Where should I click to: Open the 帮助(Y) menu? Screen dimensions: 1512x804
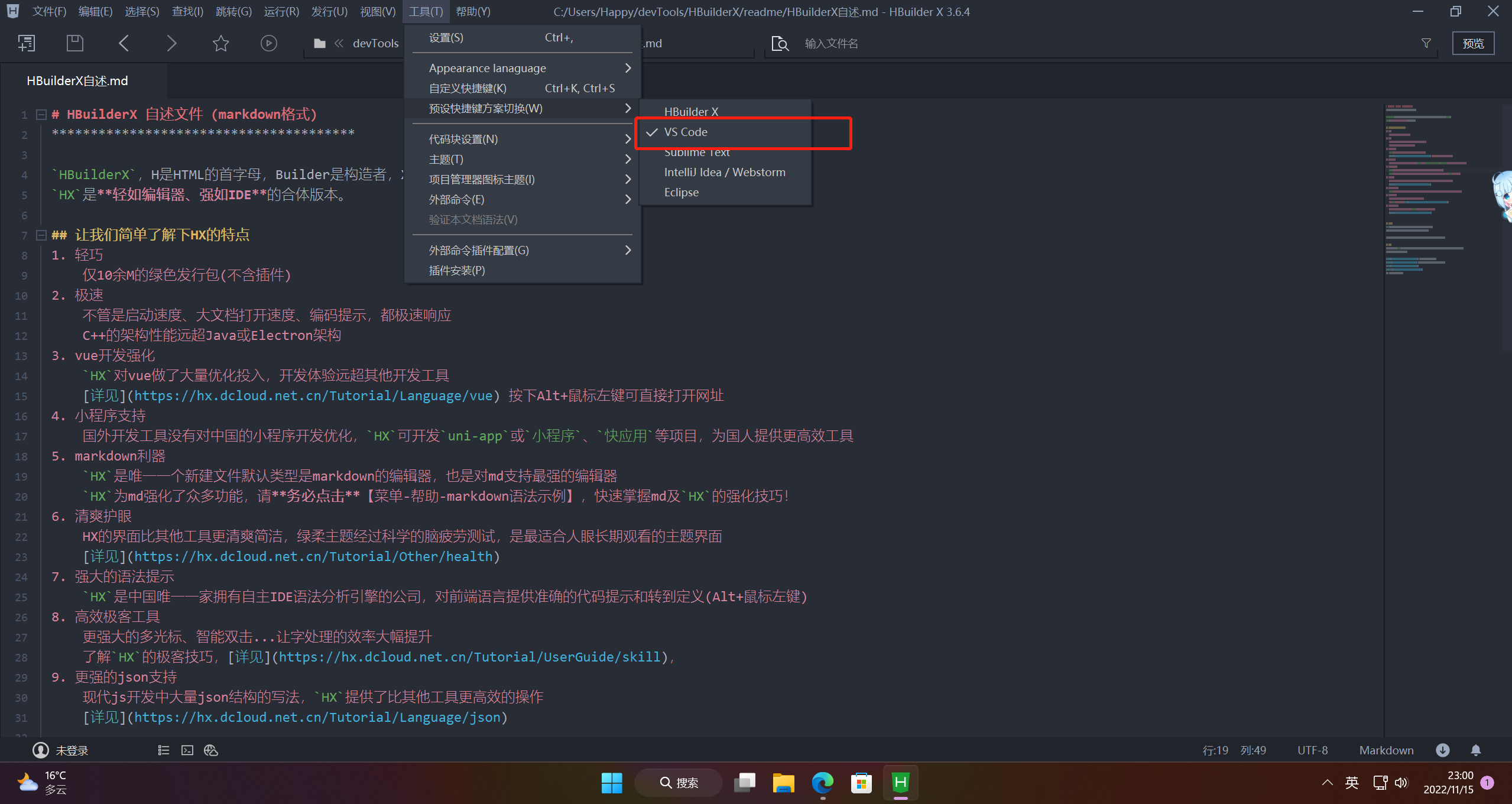[x=473, y=11]
